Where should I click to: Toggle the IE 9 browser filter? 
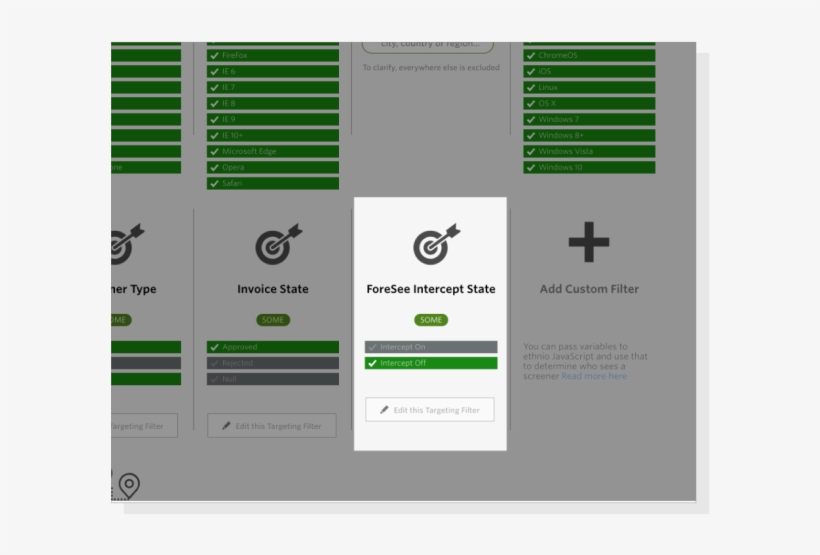[272, 119]
